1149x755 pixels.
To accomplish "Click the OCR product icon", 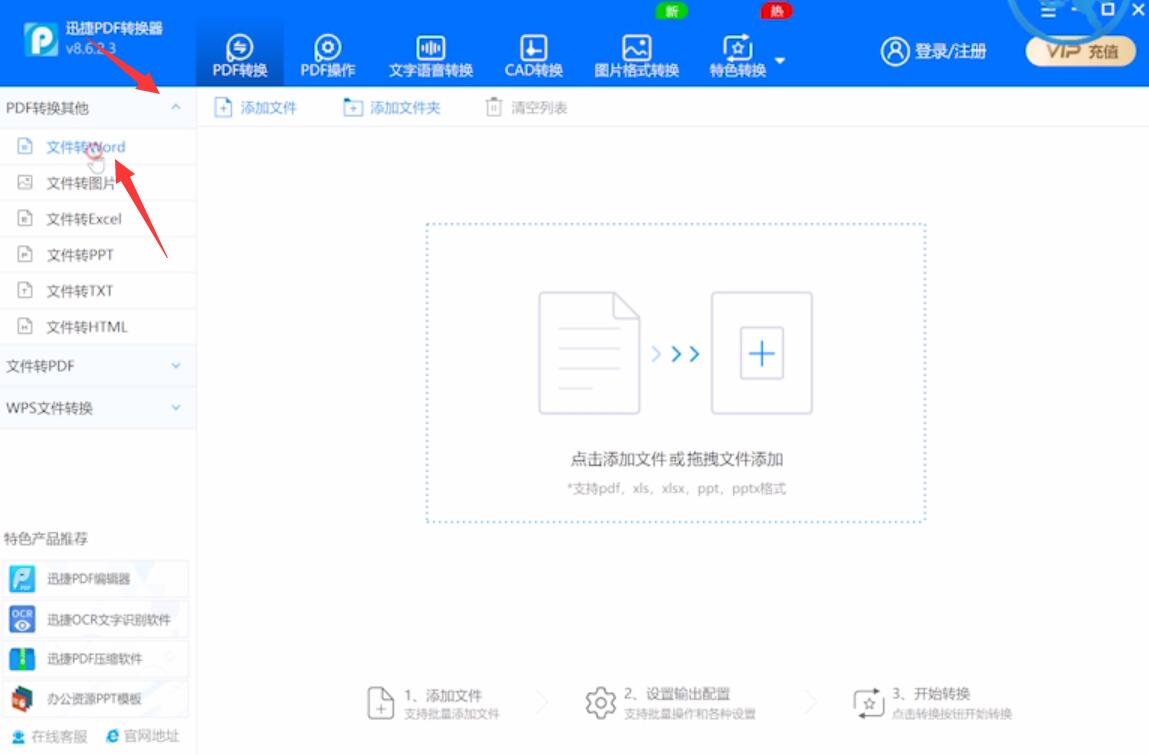I will click(x=22, y=619).
